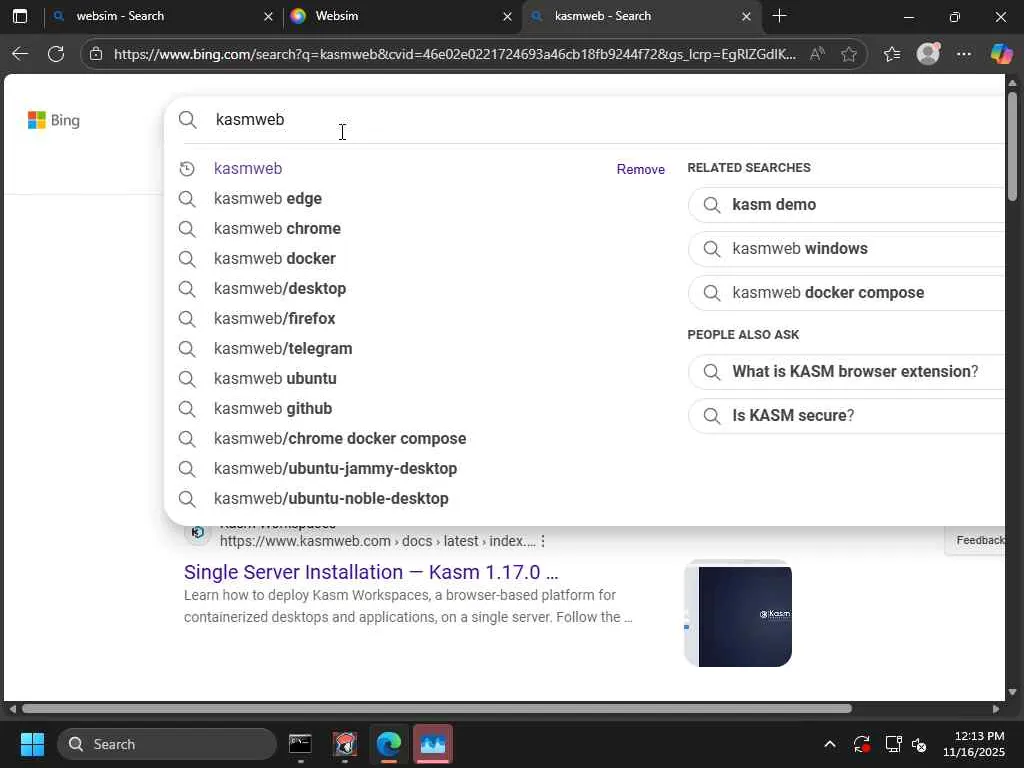
Task: Select suggestion kasmweb/ubuntu-jammy-desktop
Action: [335, 469]
